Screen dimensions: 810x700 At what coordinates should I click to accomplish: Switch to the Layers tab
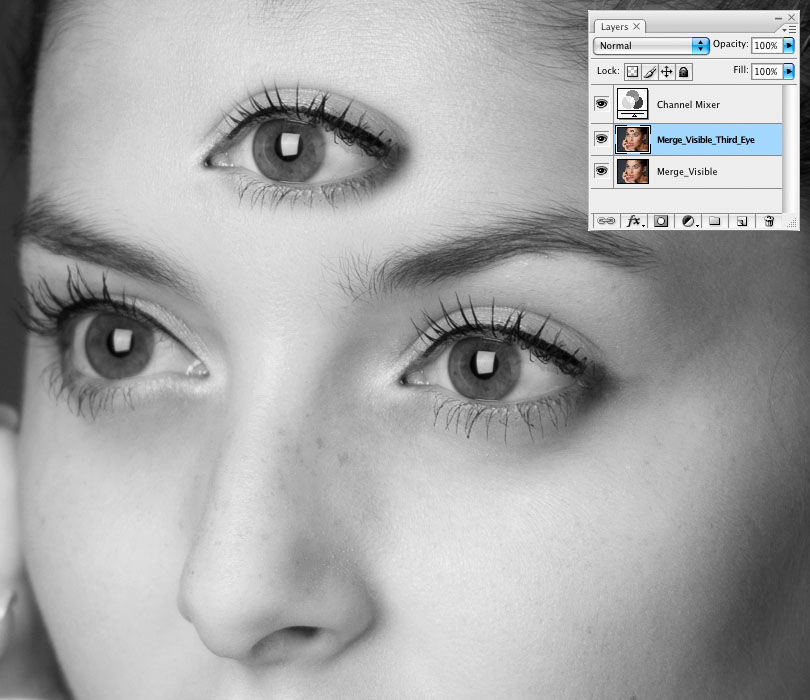[x=614, y=27]
